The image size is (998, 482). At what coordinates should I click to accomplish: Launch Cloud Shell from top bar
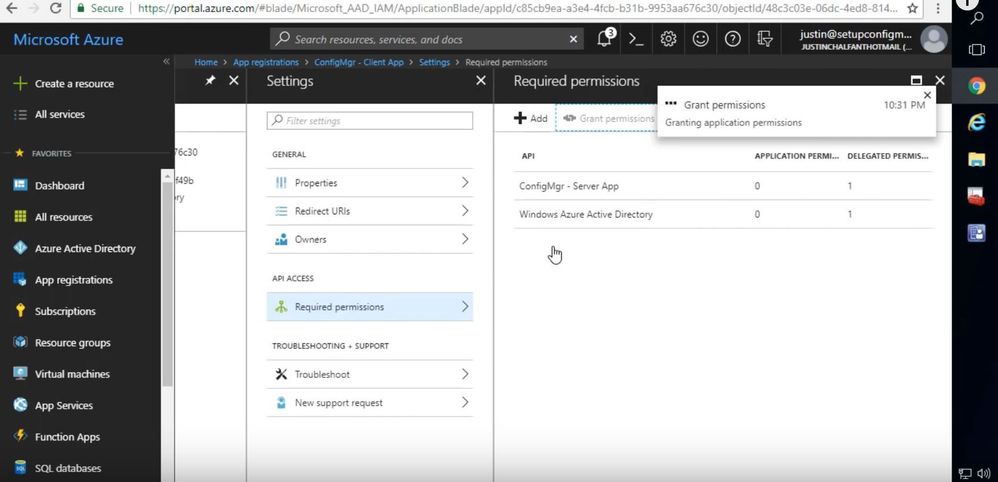click(636, 39)
